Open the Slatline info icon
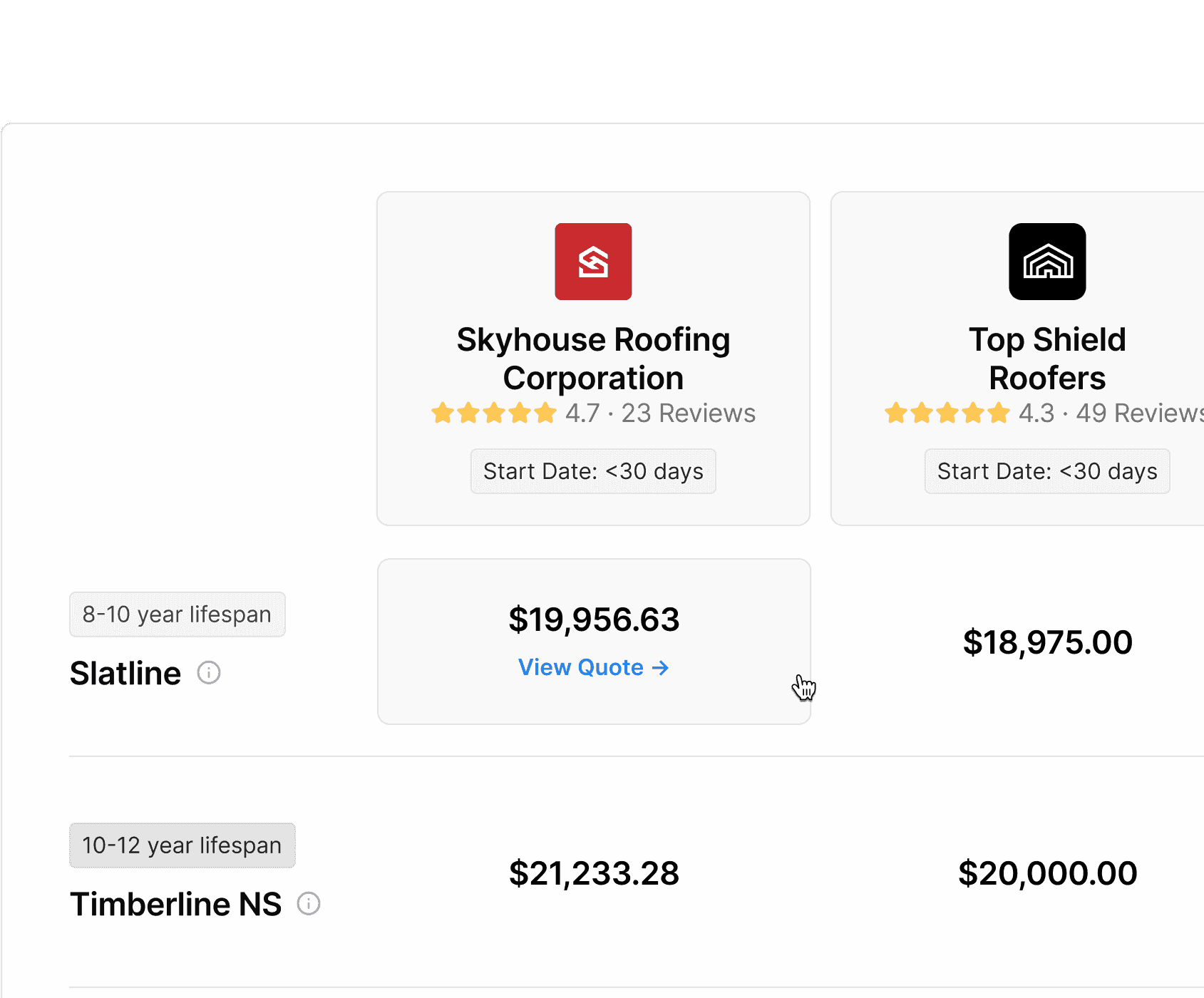Image resolution: width=1204 pixels, height=998 pixels. 209,672
